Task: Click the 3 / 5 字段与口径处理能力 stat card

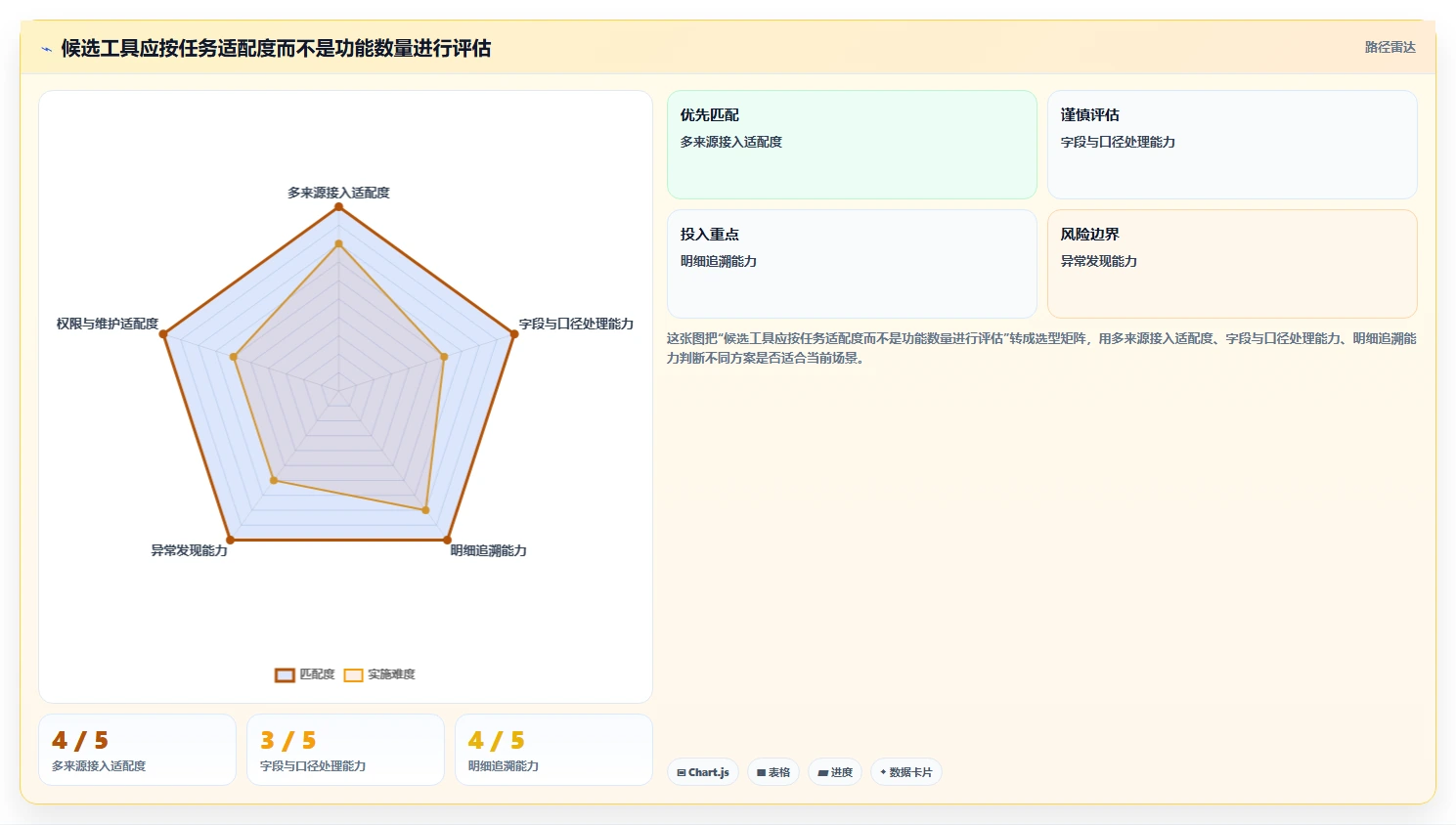Action: click(x=345, y=750)
